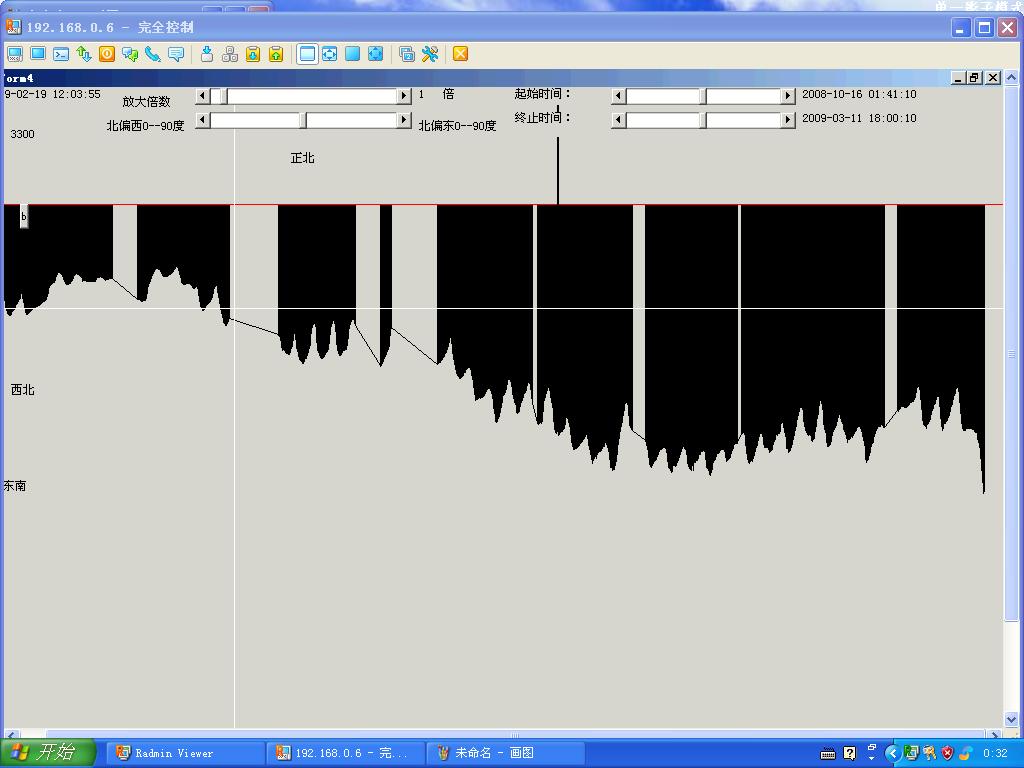Click the end time value 2009-03-11 18:00:10
Screen dimensions: 1024x768
click(x=859, y=118)
